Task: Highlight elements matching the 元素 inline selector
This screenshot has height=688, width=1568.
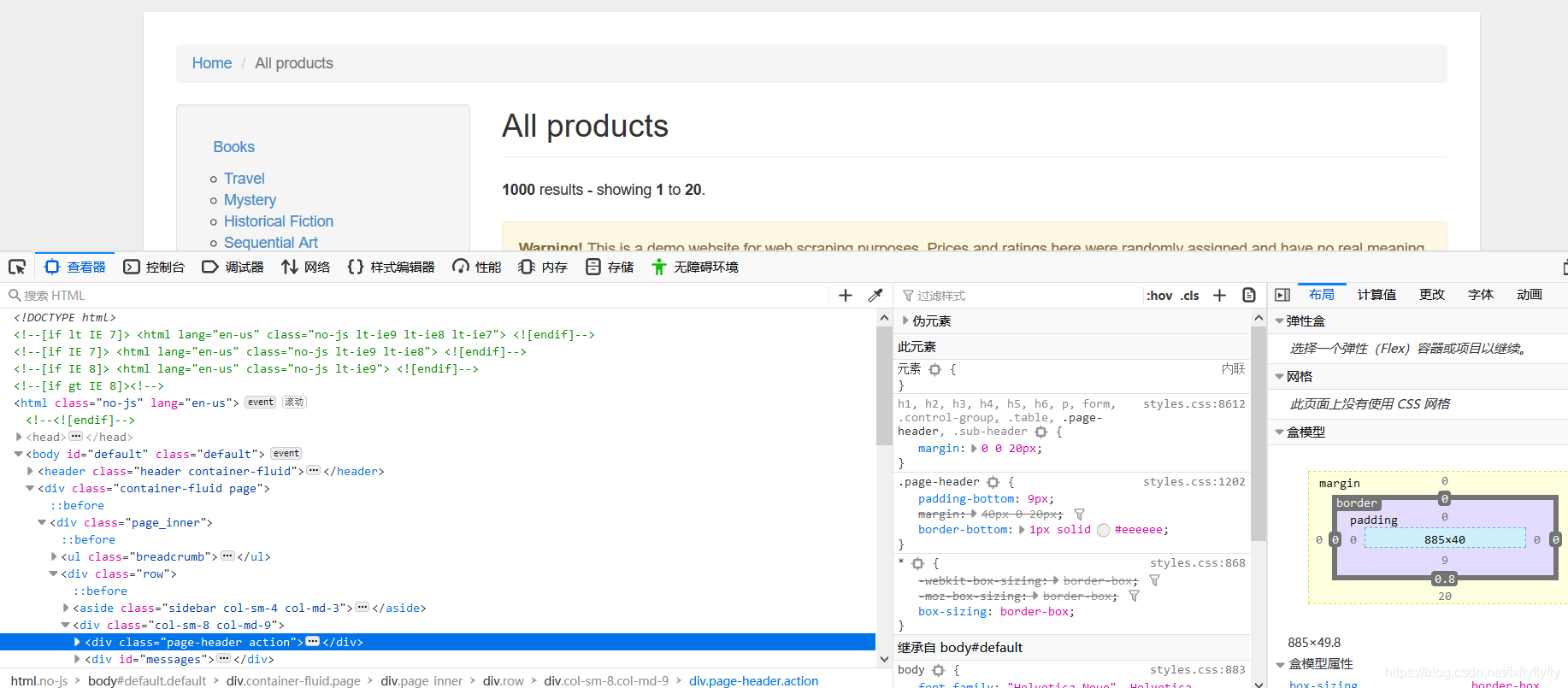Action: click(x=934, y=369)
